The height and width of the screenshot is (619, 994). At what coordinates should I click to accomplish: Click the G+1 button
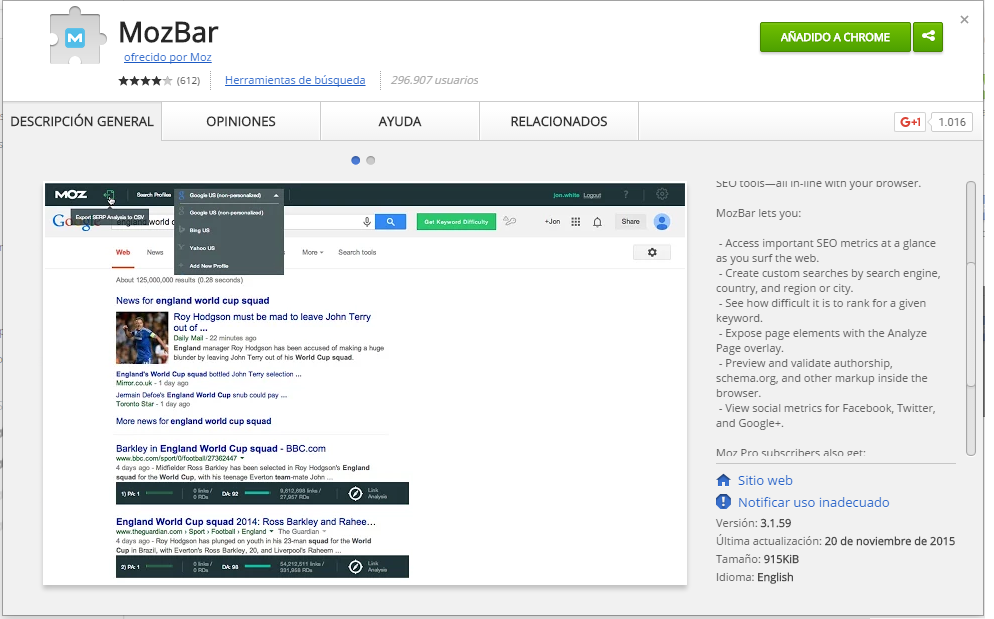click(x=910, y=122)
